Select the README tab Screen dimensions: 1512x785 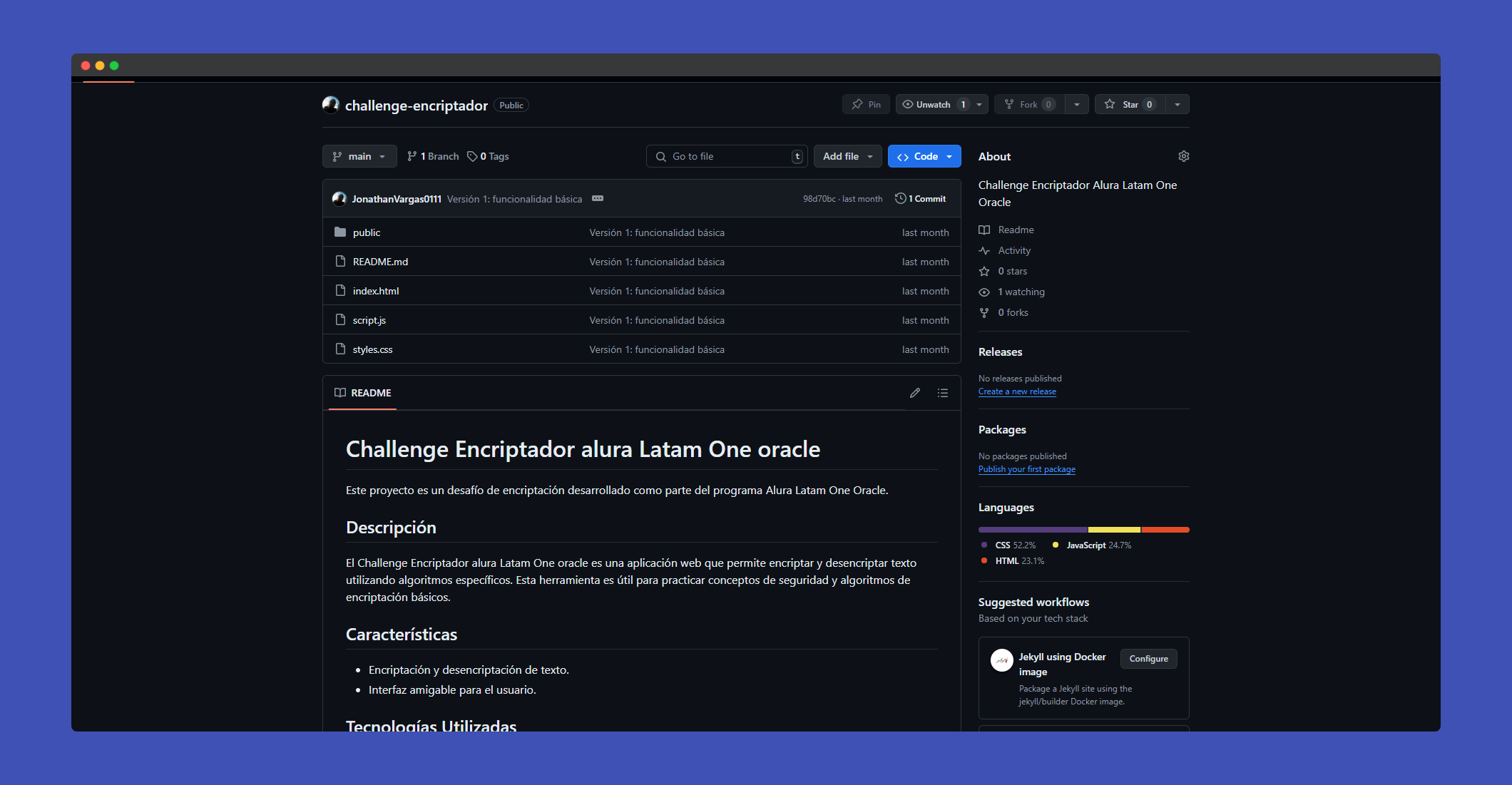[x=363, y=393]
